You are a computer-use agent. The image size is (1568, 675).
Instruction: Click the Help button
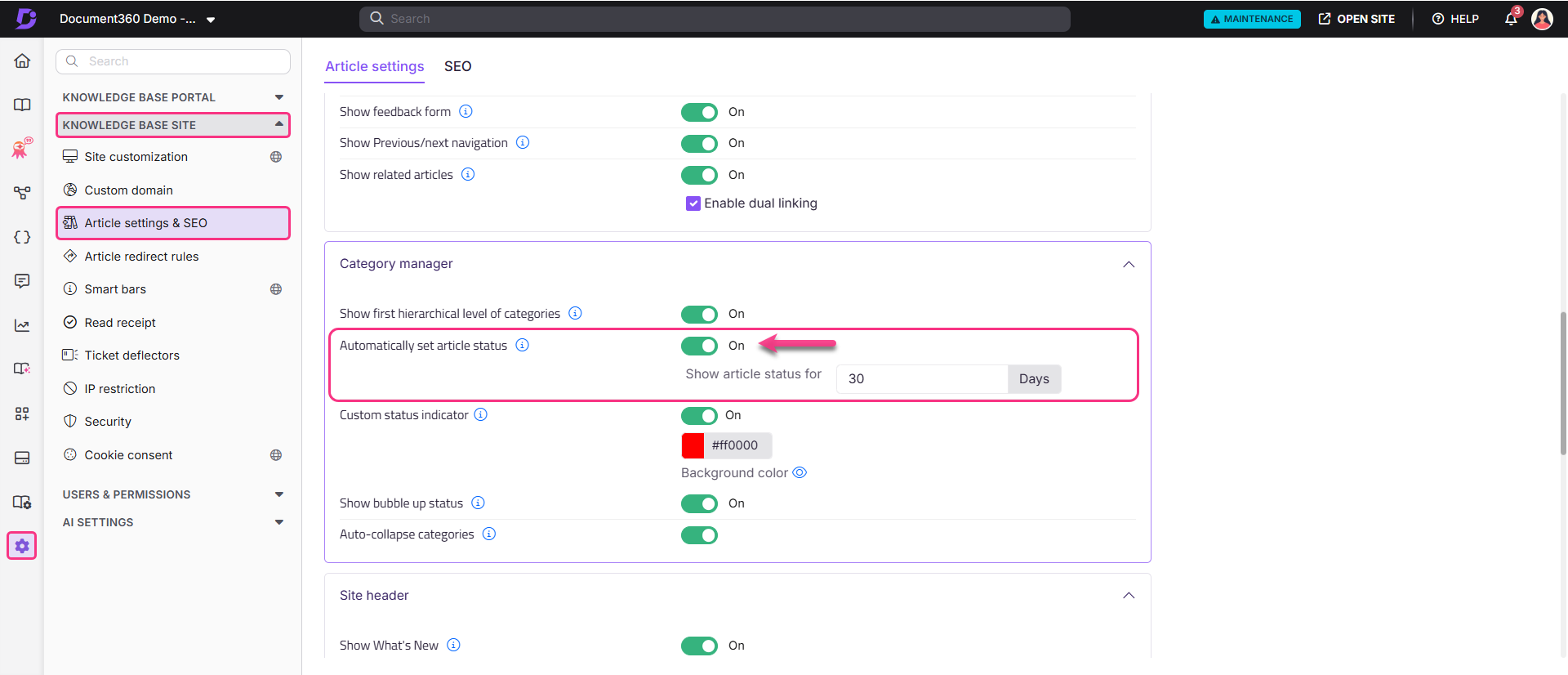[1455, 19]
